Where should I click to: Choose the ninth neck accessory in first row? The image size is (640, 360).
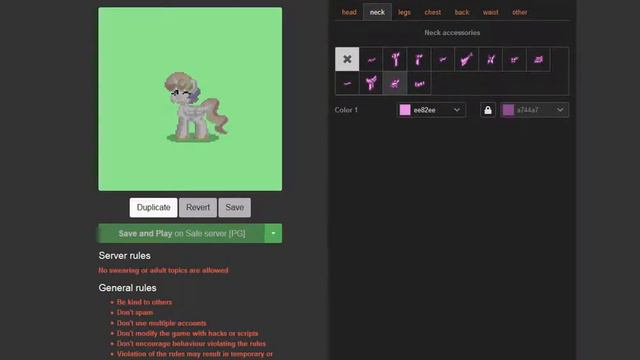[x=538, y=59]
